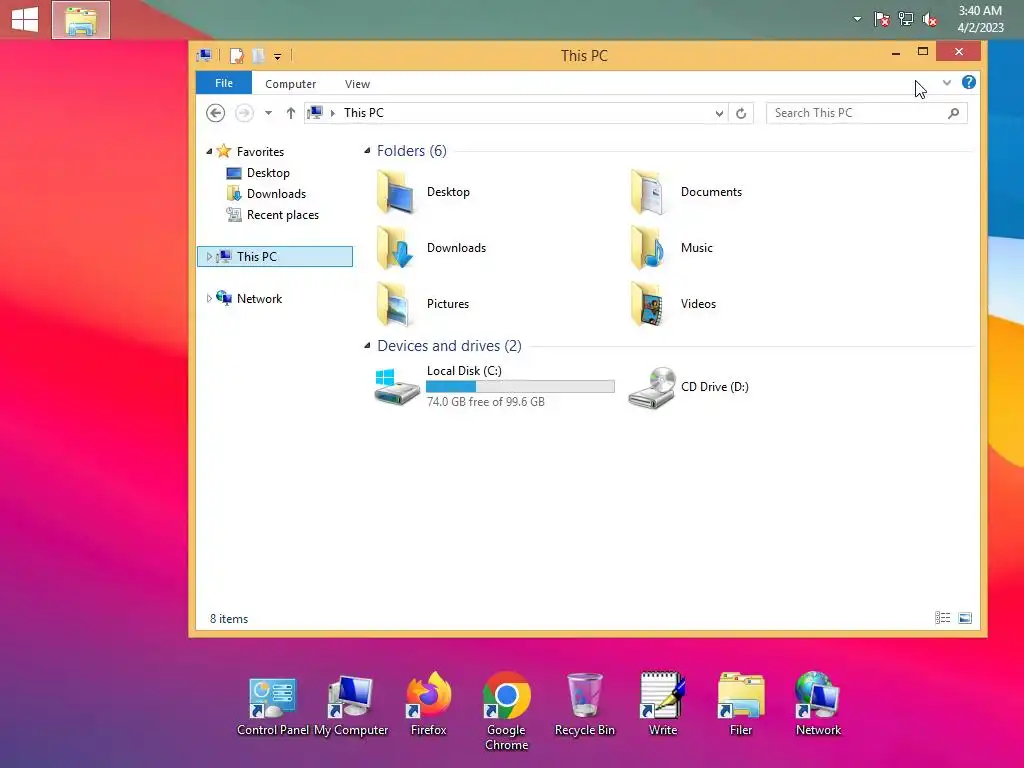
Task: Click the '8 items' status text
Action: click(x=229, y=618)
